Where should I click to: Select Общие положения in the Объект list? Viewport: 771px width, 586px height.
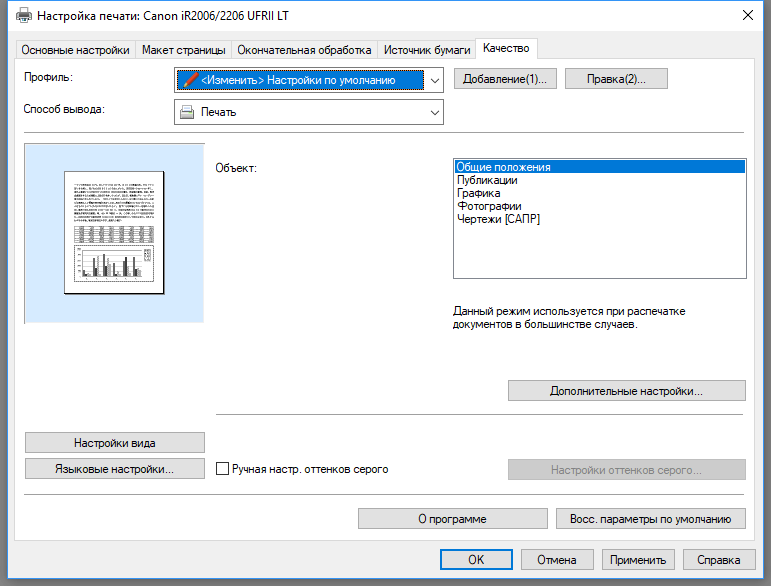click(x=599, y=167)
